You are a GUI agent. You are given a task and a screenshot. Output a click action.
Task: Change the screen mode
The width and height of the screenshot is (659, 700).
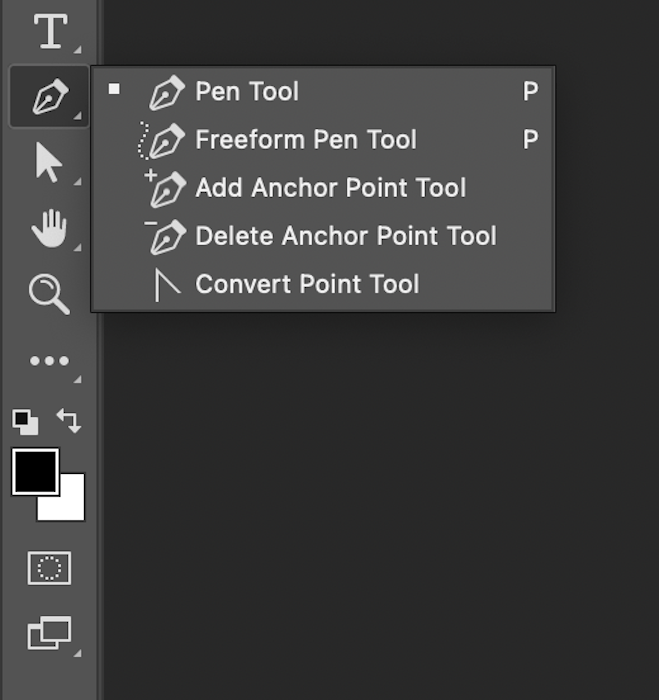click(48, 634)
